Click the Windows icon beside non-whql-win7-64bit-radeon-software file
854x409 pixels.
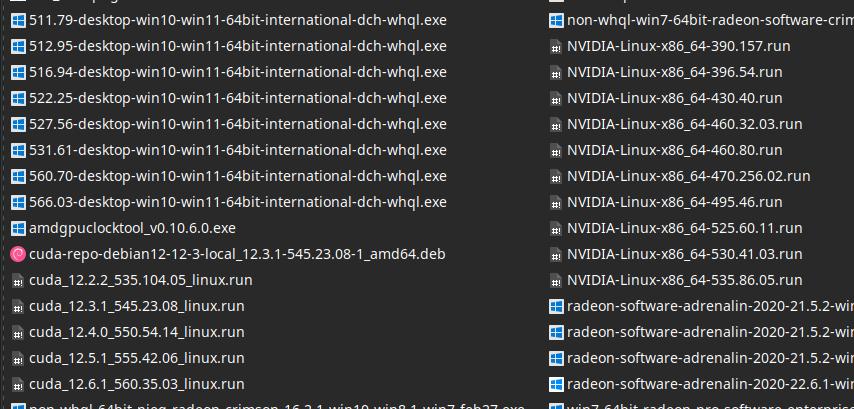[x=556, y=21]
